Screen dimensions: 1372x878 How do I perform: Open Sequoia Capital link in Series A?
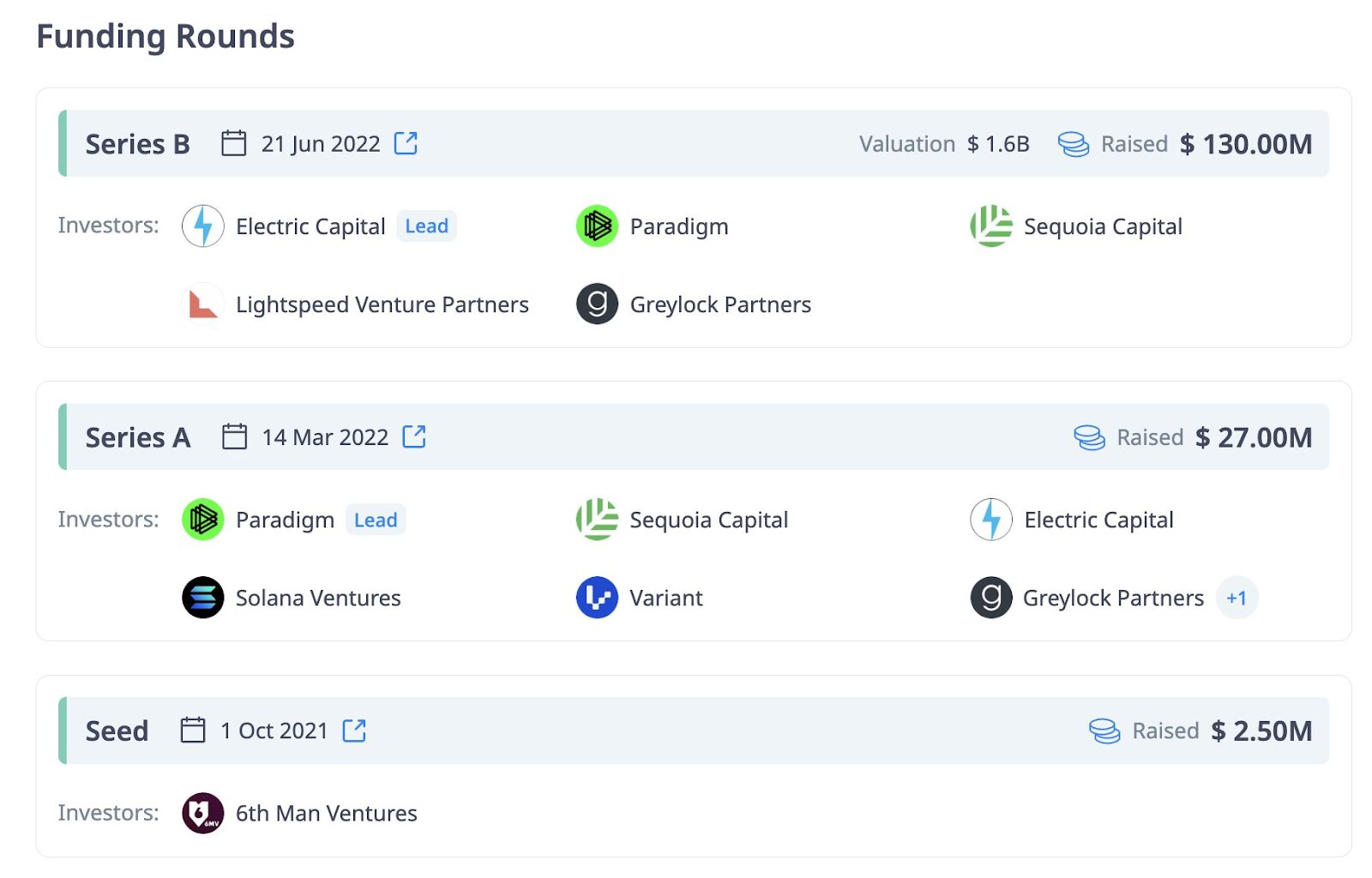pos(709,520)
